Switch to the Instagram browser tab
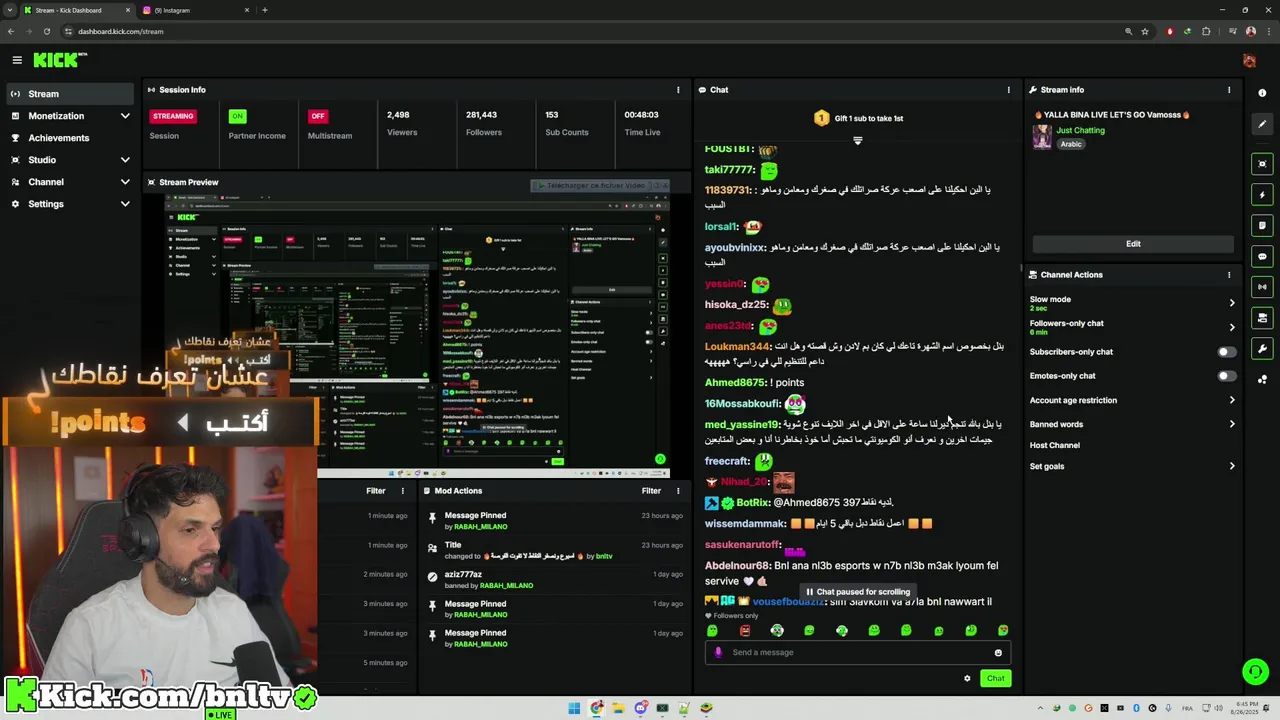The image size is (1280, 720). click(196, 10)
